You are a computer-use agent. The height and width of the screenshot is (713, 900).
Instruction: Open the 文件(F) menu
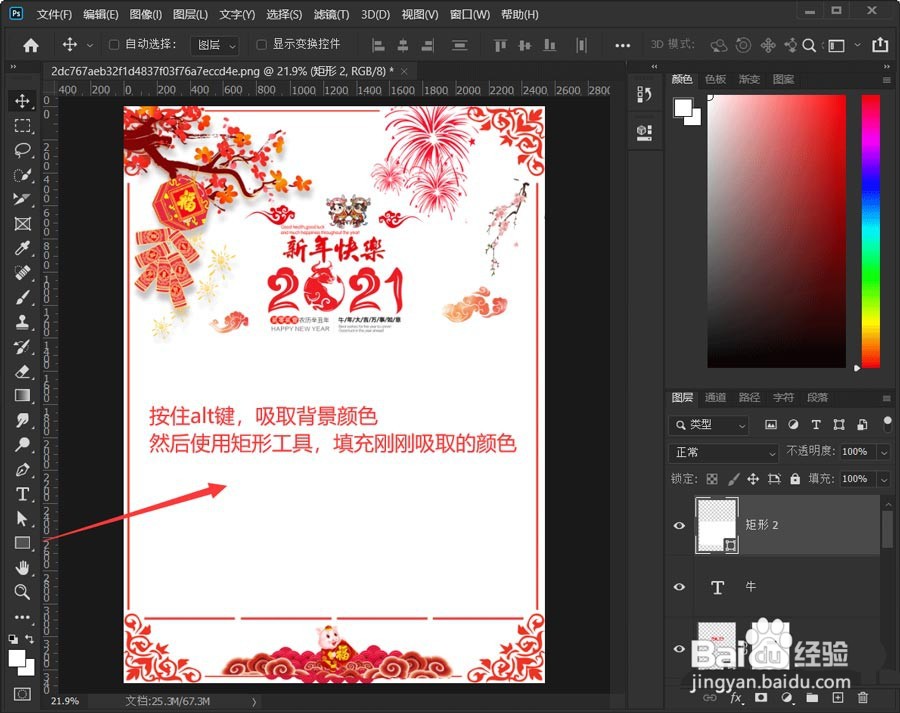[55, 14]
